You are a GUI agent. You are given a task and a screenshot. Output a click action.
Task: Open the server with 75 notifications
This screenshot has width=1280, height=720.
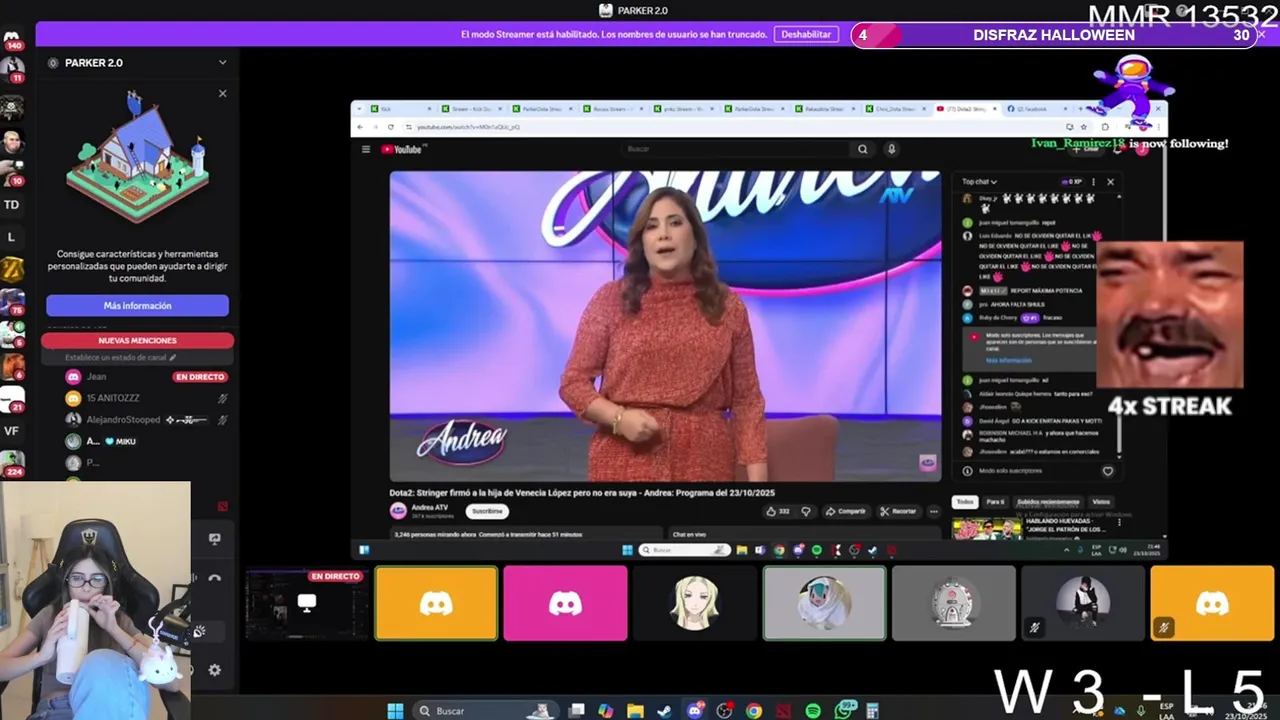coord(12,301)
